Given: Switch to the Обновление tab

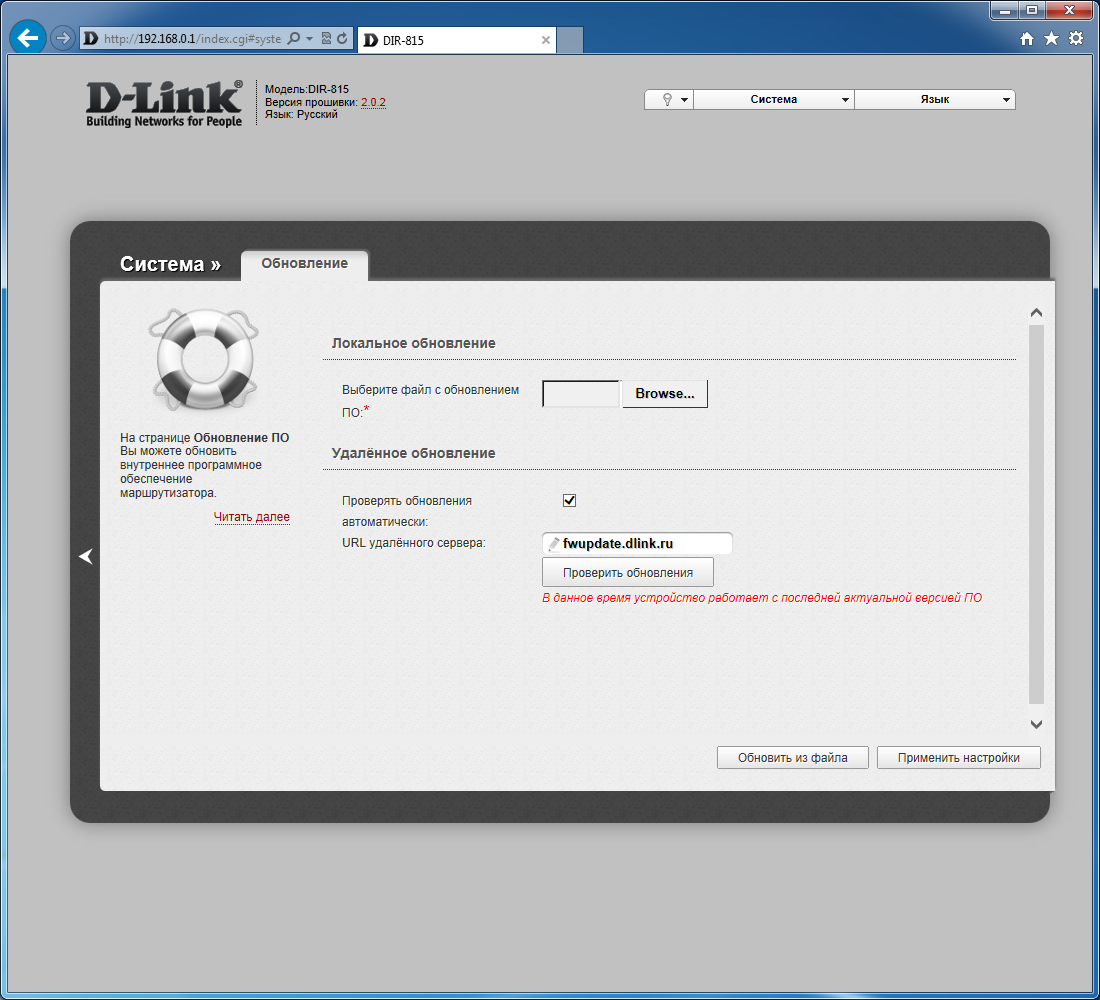Looking at the screenshot, I should coord(304,264).
